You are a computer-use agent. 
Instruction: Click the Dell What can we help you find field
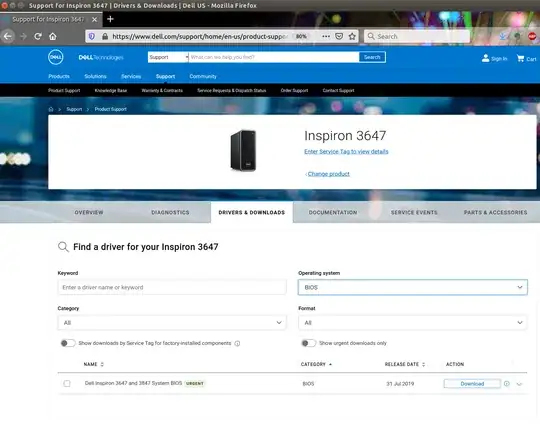click(274, 57)
